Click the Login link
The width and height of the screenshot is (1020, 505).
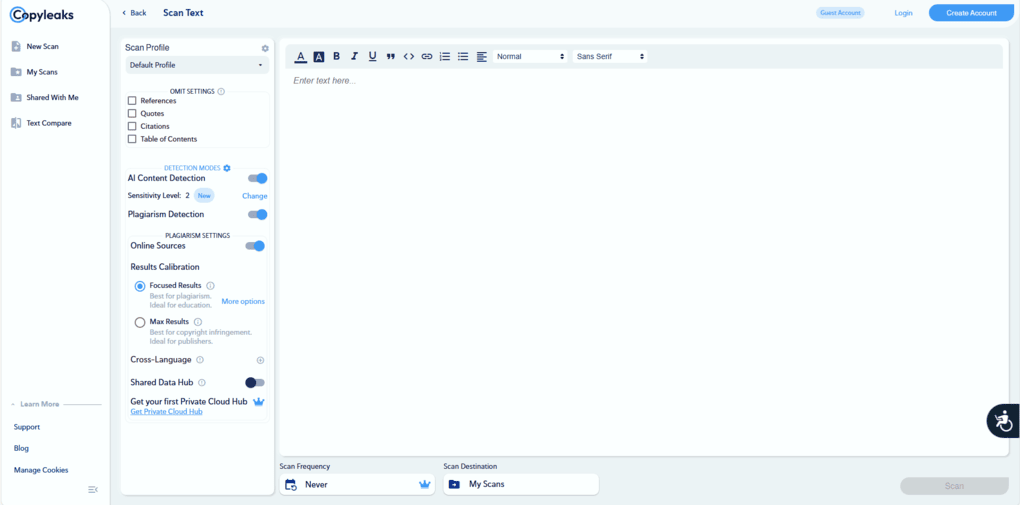[903, 13]
